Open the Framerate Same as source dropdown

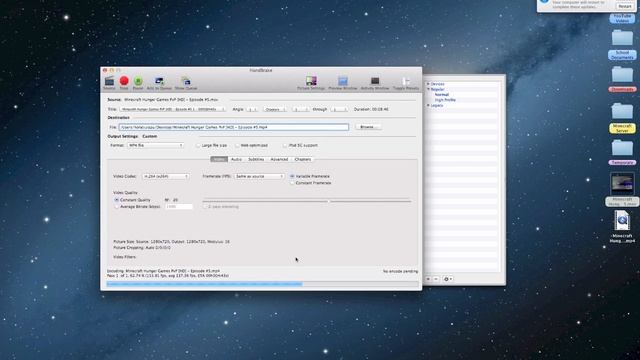click(x=259, y=176)
